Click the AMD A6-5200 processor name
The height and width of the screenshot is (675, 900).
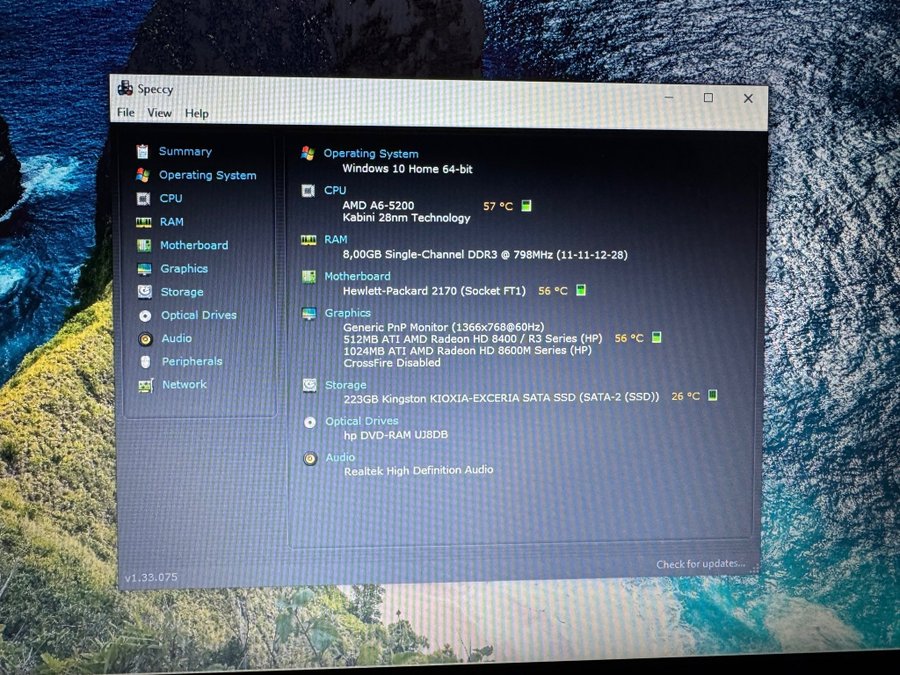tap(378, 205)
